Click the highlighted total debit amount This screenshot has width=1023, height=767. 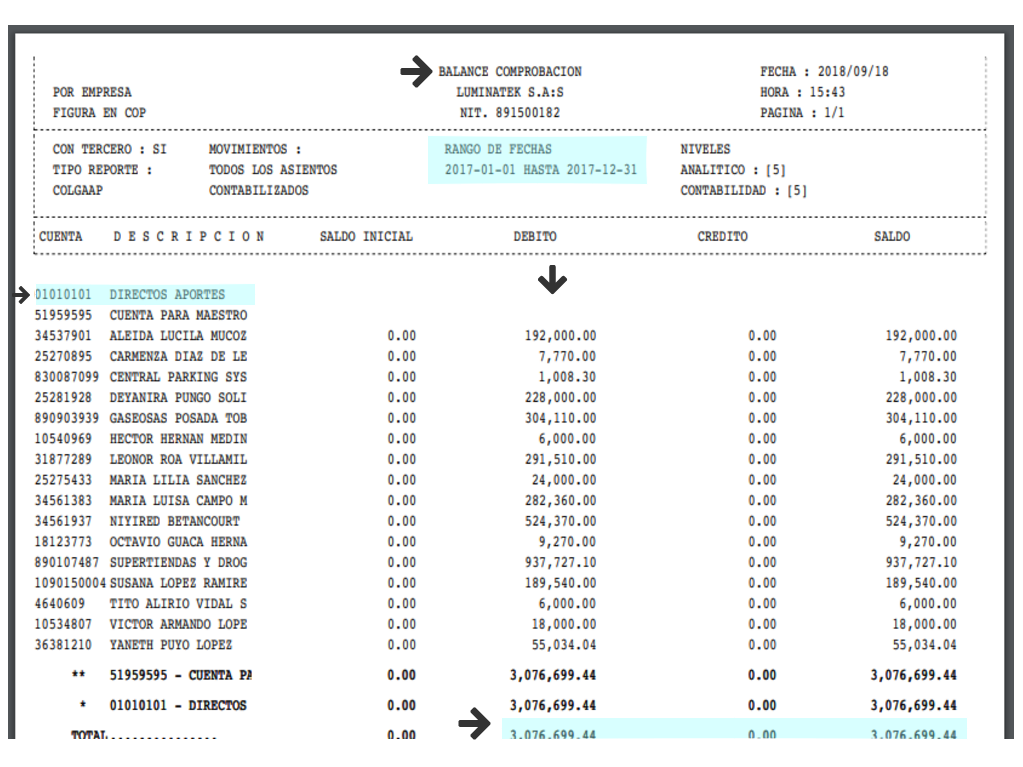[x=553, y=734]
